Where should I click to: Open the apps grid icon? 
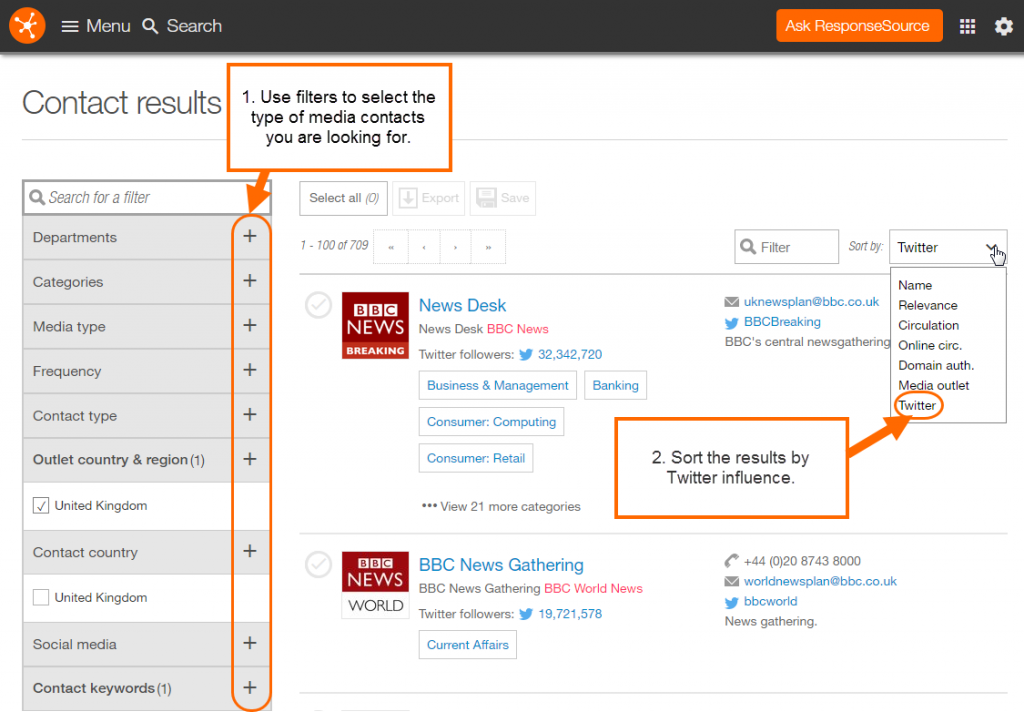coord(967,26)
